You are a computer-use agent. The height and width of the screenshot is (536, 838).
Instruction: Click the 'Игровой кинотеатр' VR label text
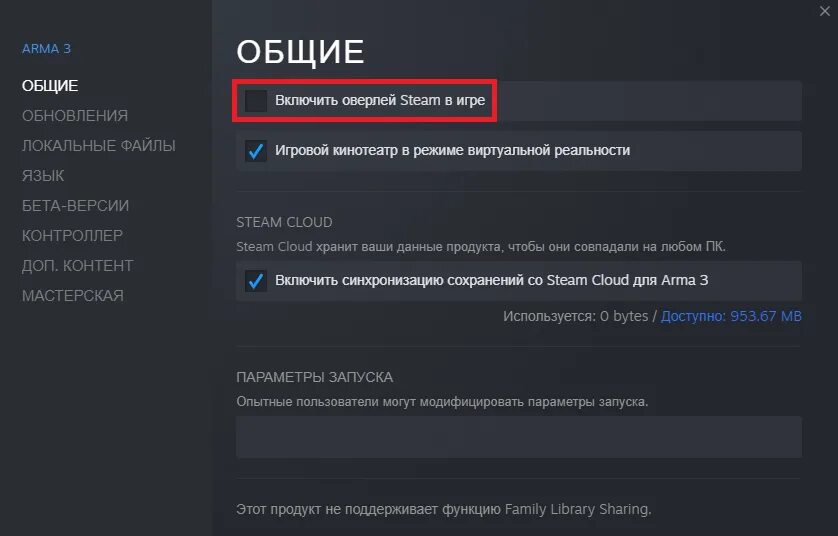coord(452,150)
